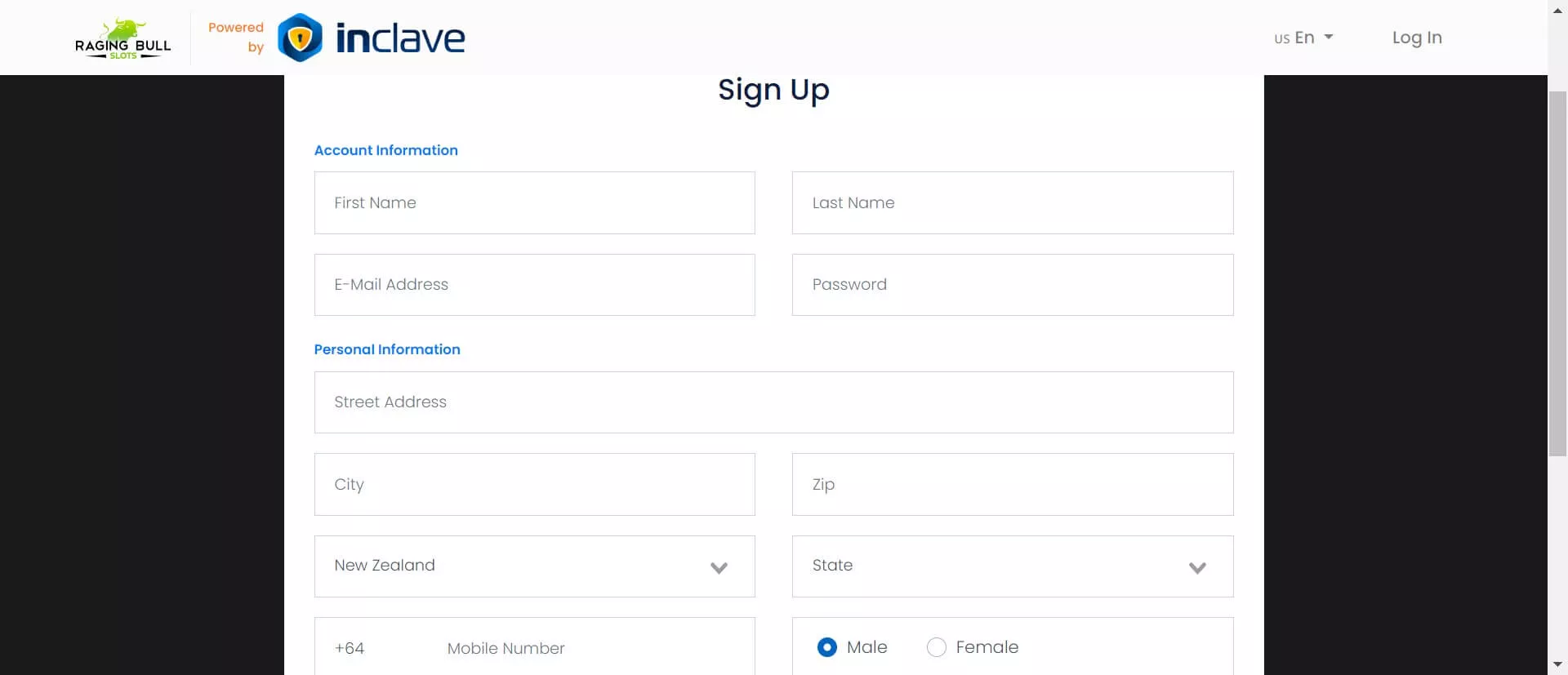The width and height of the screenshot is (1568, 675).
Task: Open the US En language dropdown
Action: (1303, 38)
